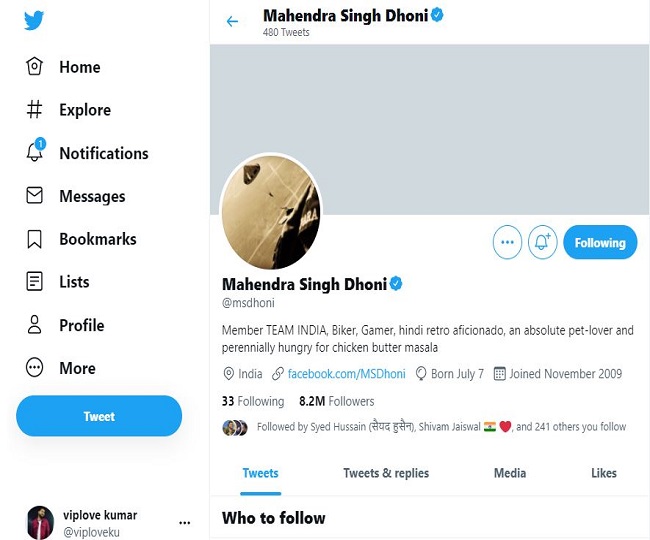
Task: Open Explore using the hashtag icon
Action: (34, 110)
